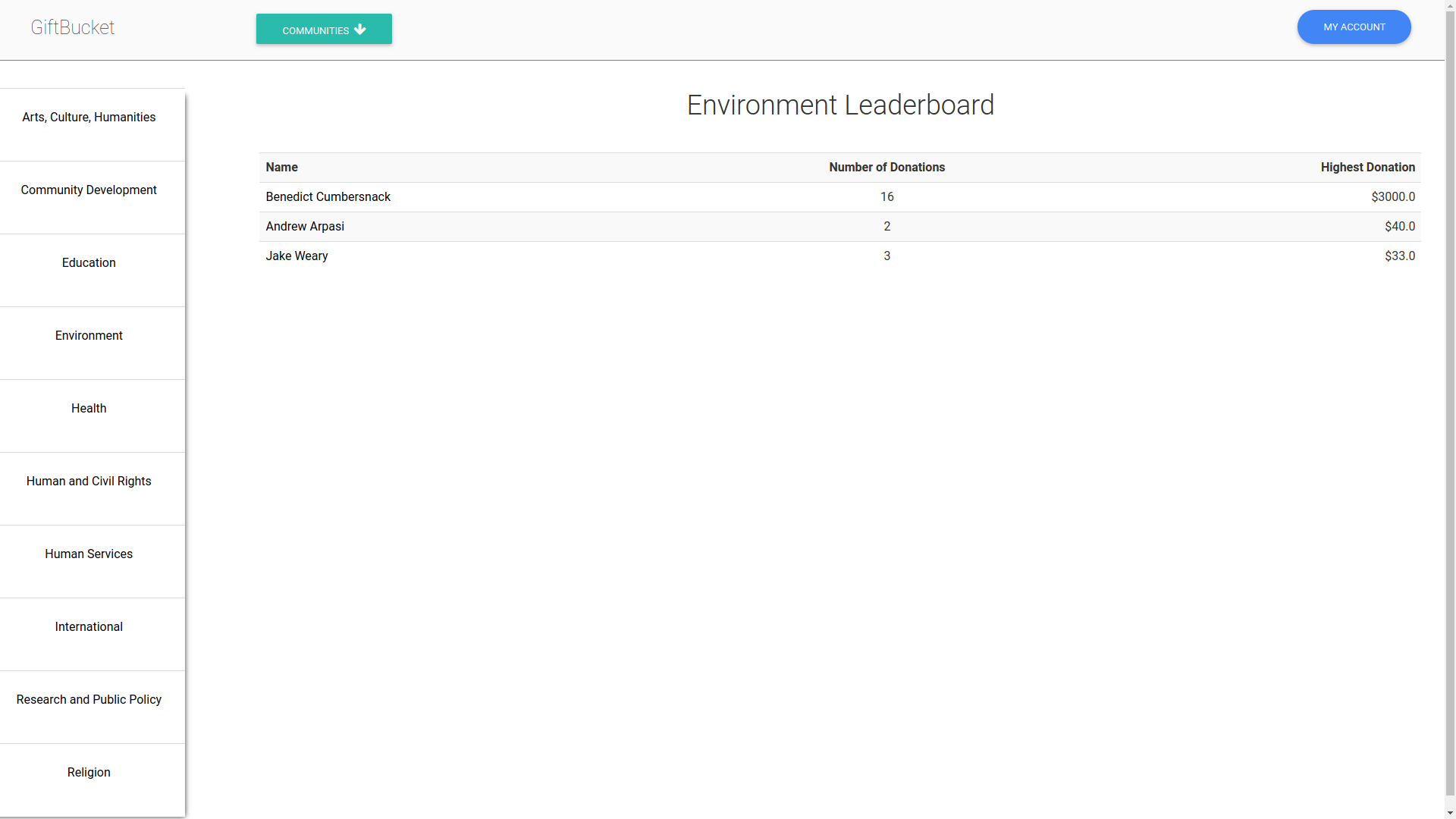Screen dimensions: 1456x819
Task: Open My Account
Action: (1354, 27)
